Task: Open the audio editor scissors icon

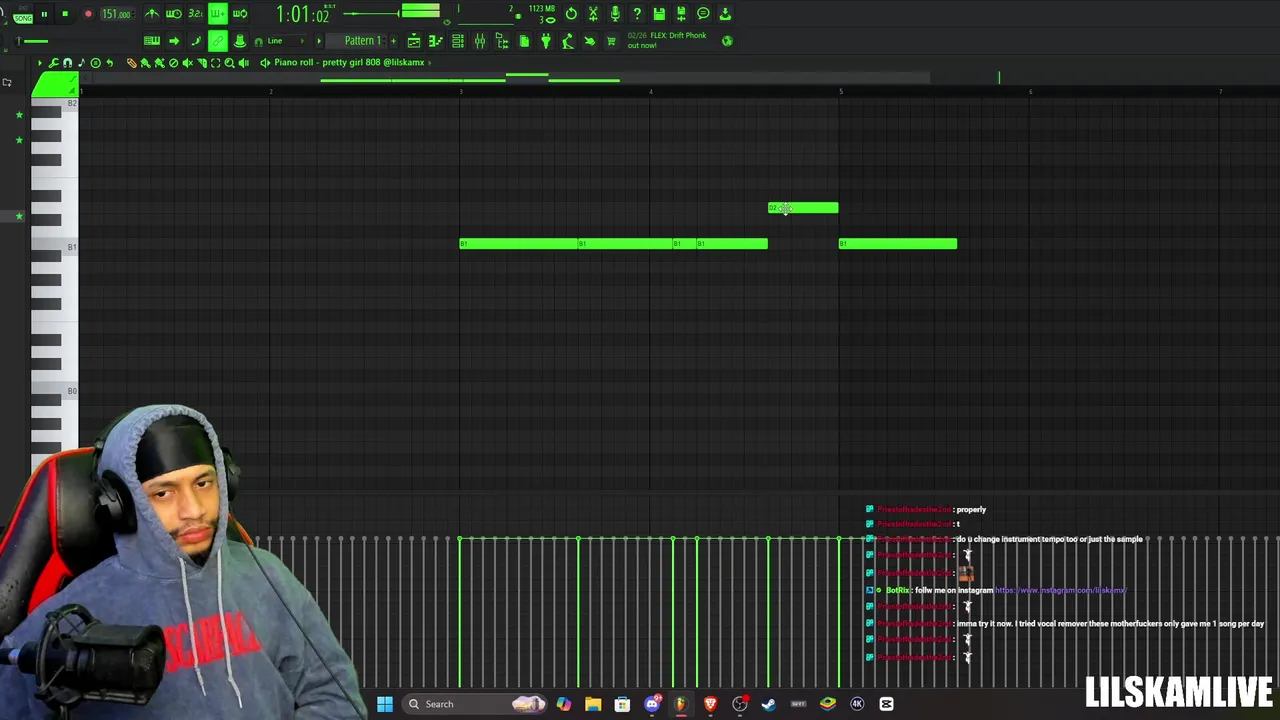Action: [593, 14]
